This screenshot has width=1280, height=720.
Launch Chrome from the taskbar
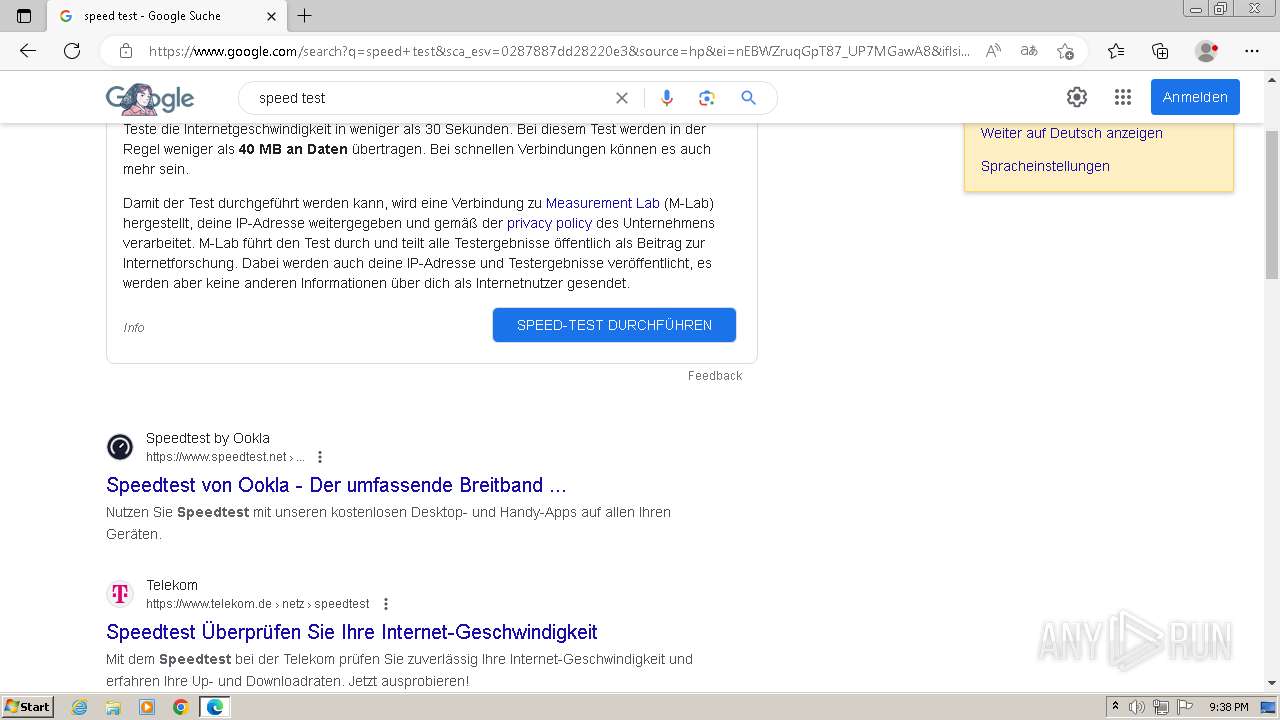[181, 707]
